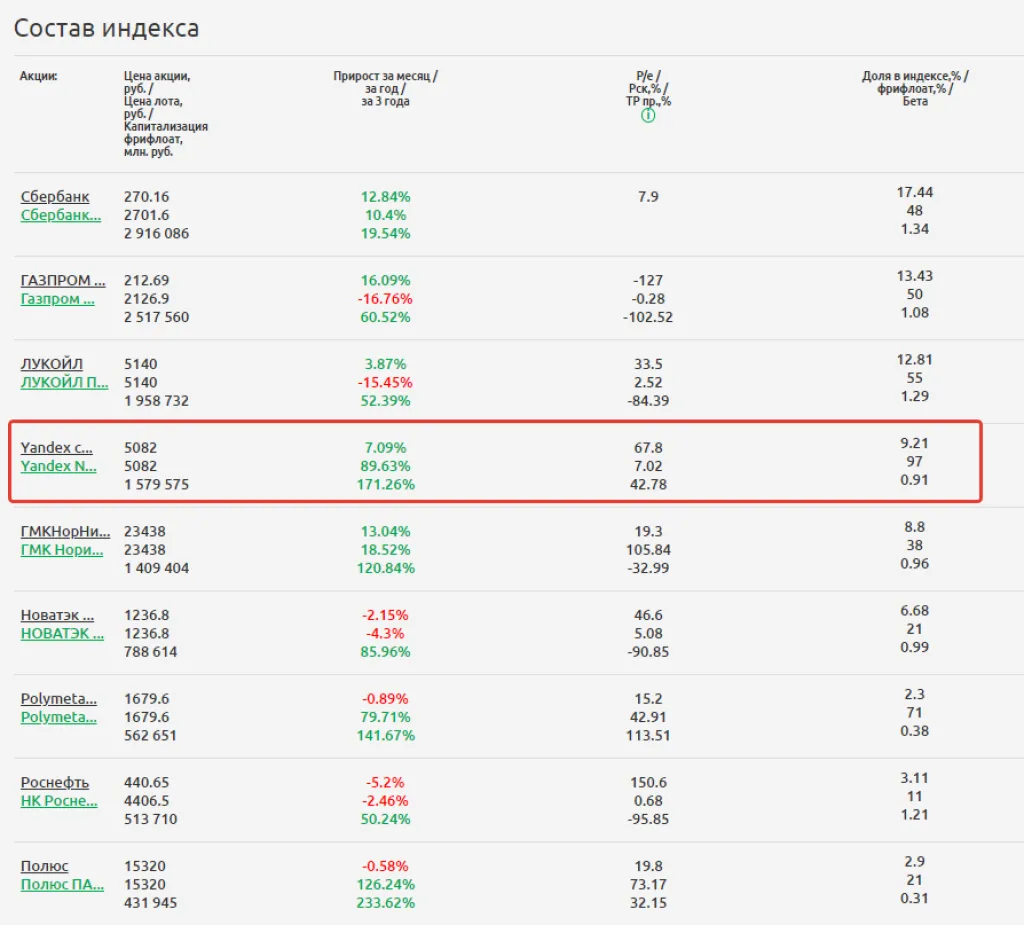Image resolution: width=1024 pixels, height=925 pixels.
Task: Open the green НК Росне... link
Action: pyautogui.click(x=59, y=800)
